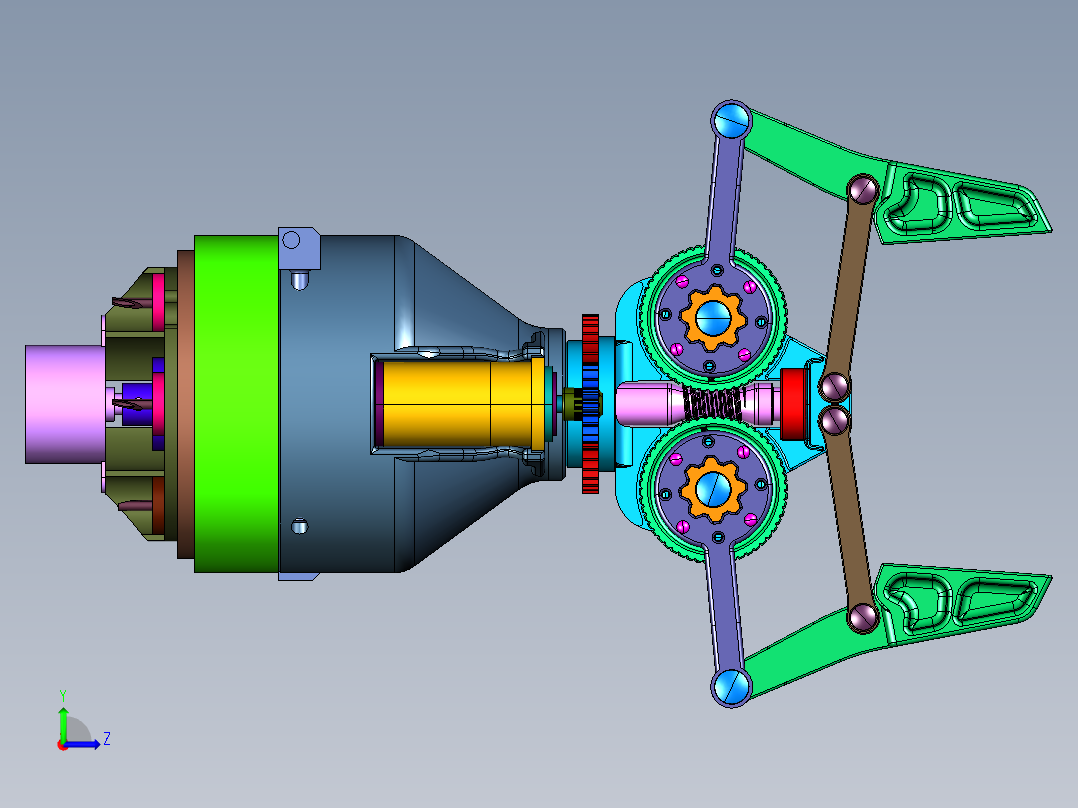Select the brown disk behind green ring

[x=185, y=404]
